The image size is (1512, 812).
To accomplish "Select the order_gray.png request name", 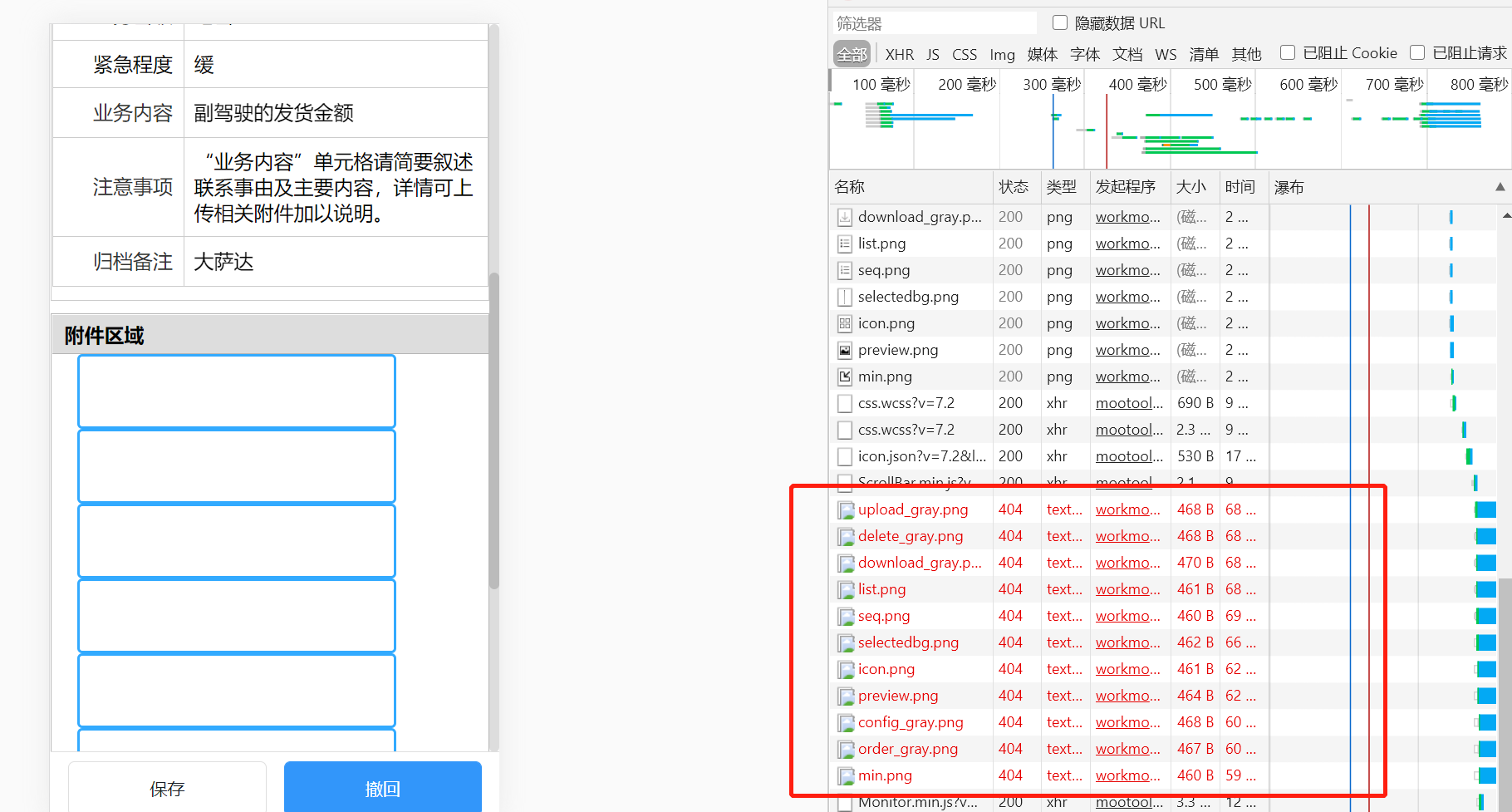I will 908,749.
